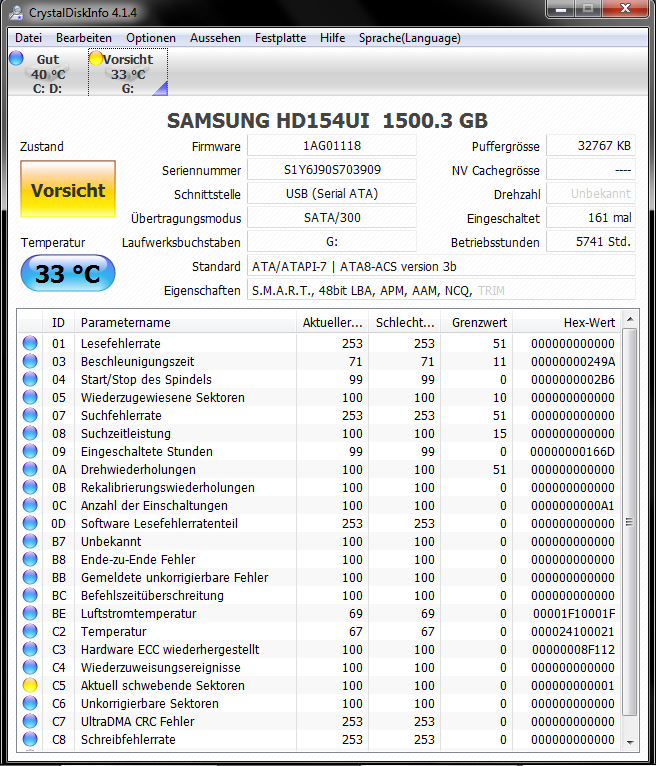Open the Festplatte menu
The width and height of the screenshot is (656, 766).
280,38
